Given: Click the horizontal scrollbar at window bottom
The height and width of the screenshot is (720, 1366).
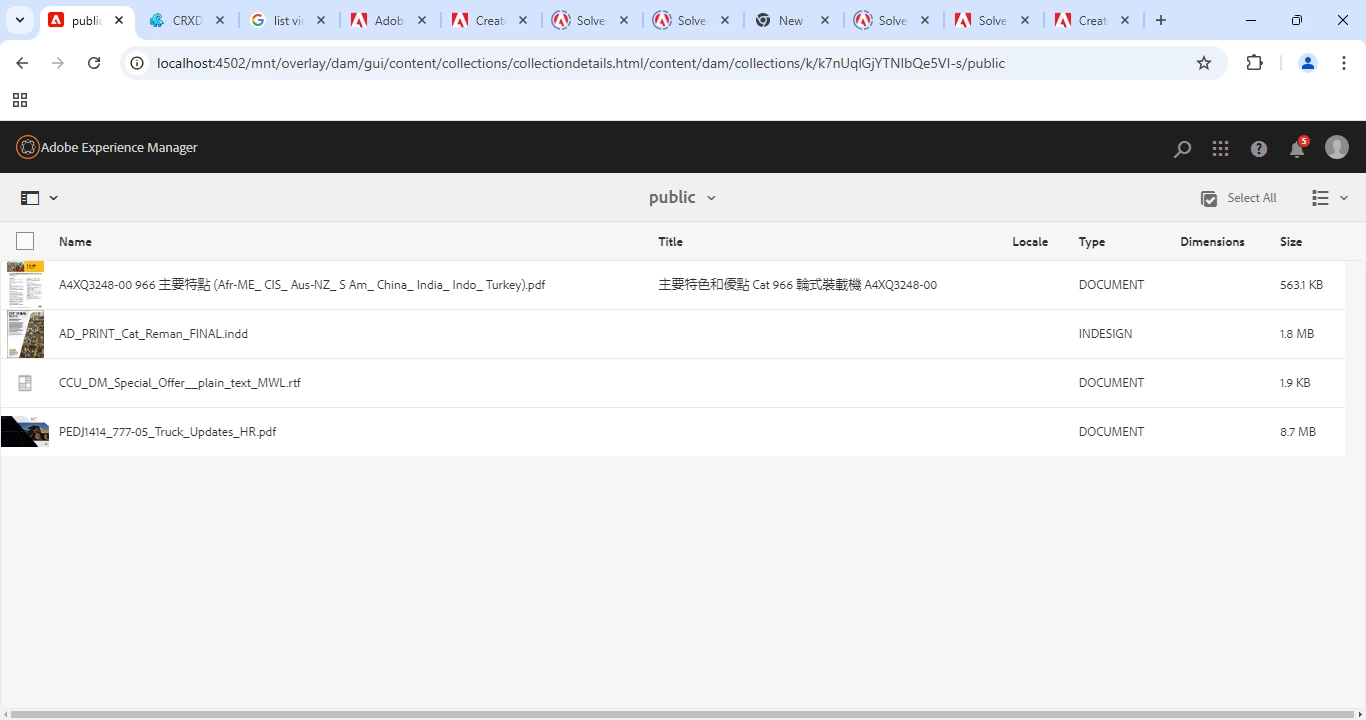Looking at the screenshot, I should tap(683, 715).
